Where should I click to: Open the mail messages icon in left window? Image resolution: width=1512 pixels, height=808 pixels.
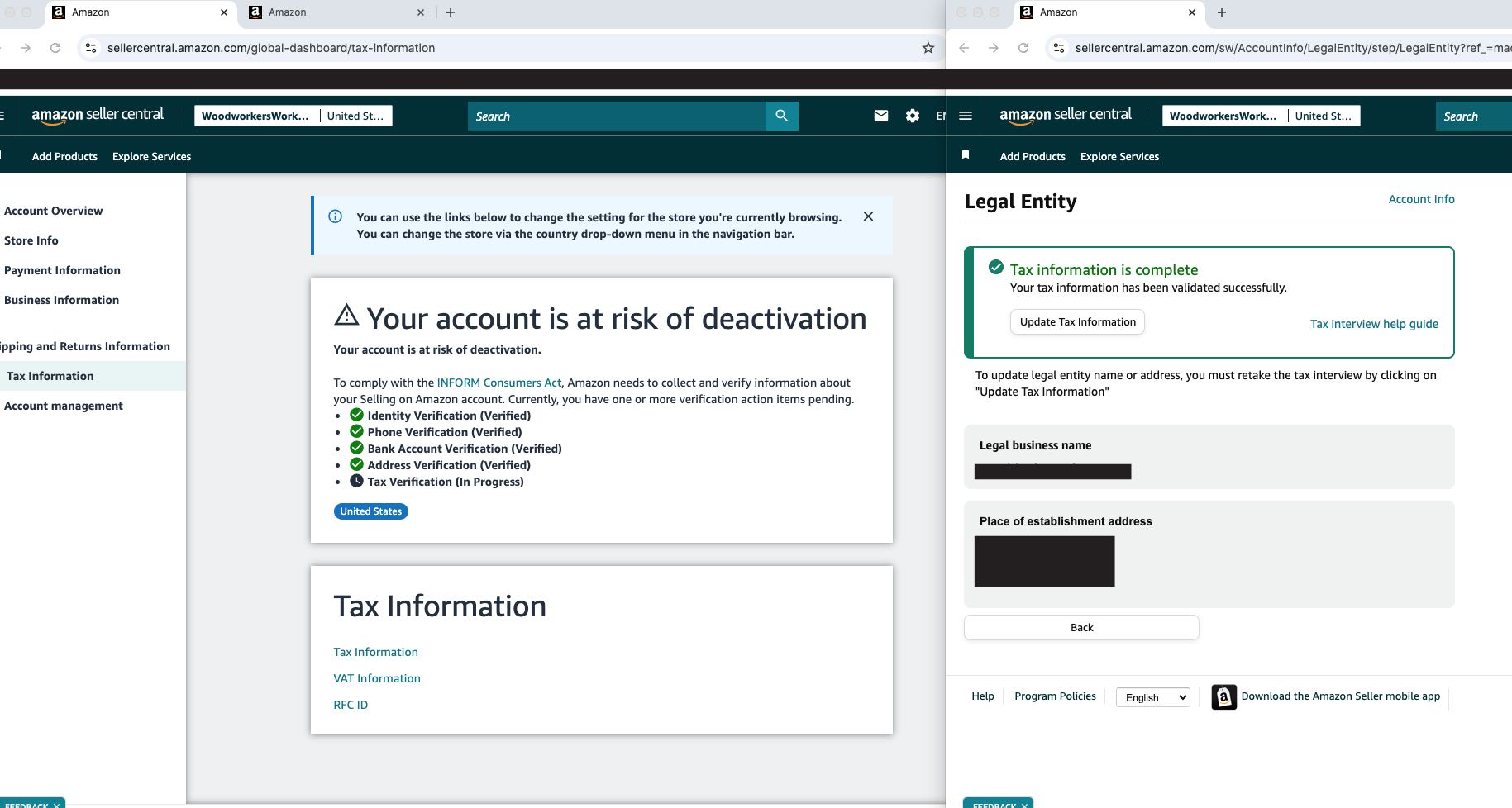881,116
